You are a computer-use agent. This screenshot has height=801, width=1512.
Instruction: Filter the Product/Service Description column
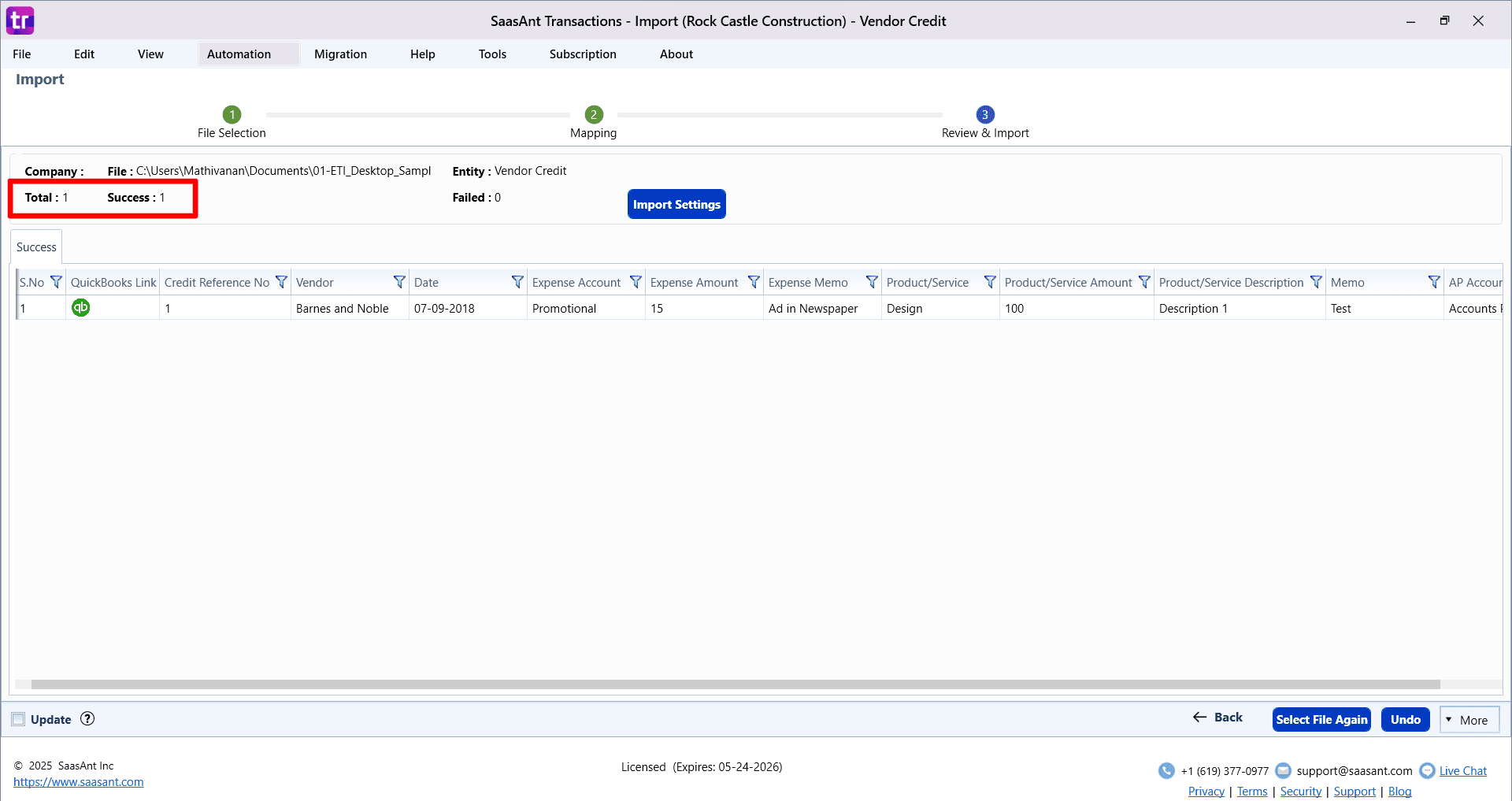pos(1316,282)
